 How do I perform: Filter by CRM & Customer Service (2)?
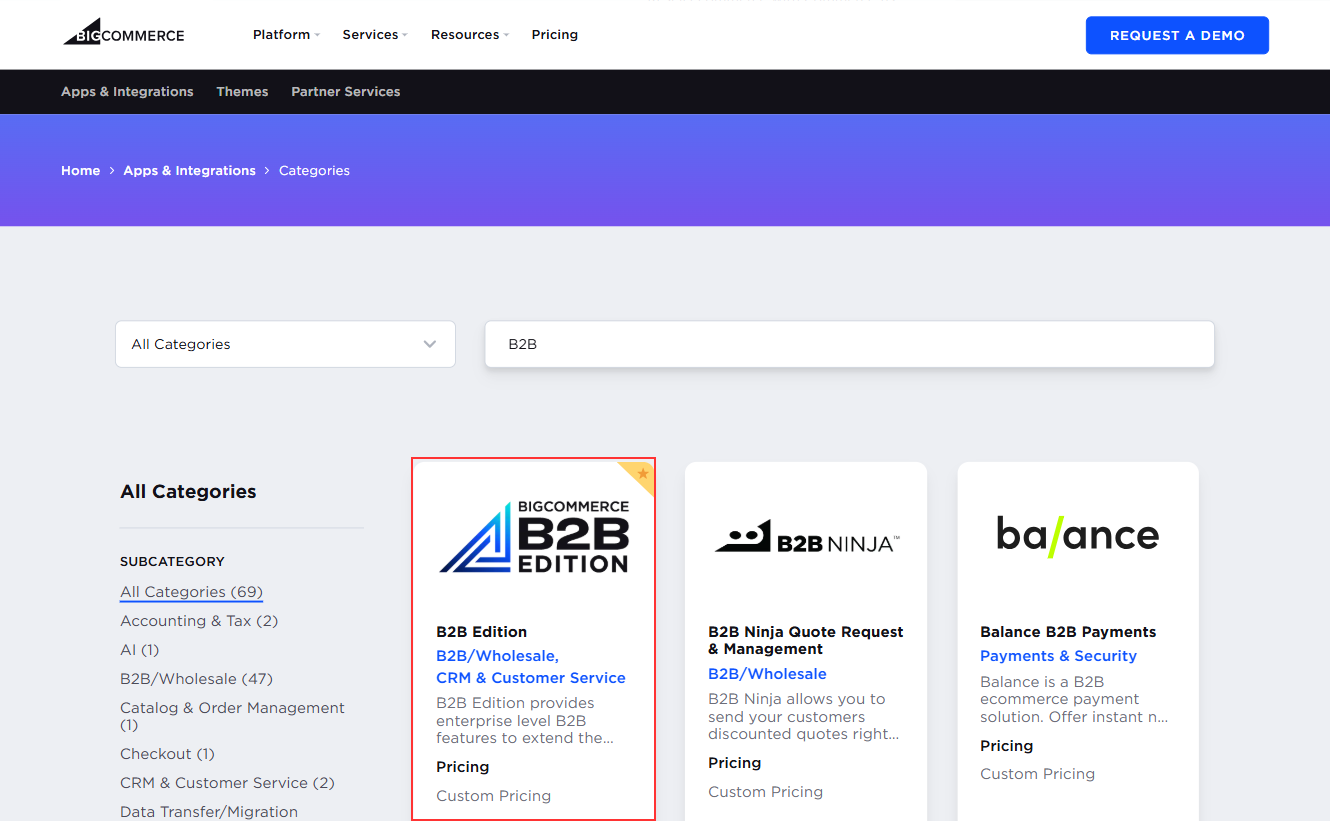pyautogui.click(x=227, y=783)
